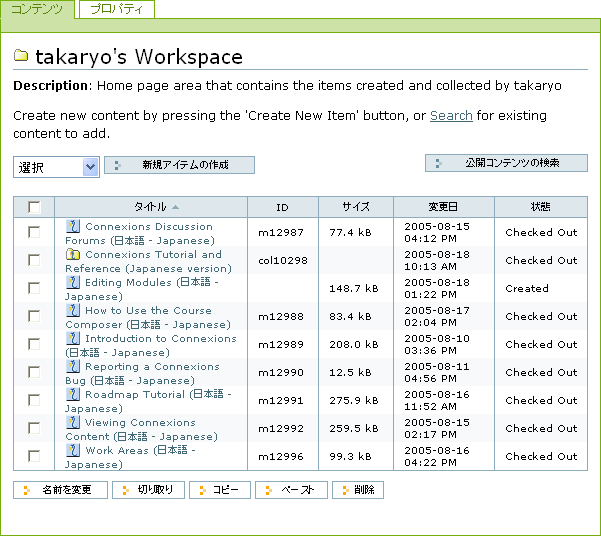This screenshot has height=536, width=601.
Task: Open the 選択 dropdown list
Action: [56, 167]
